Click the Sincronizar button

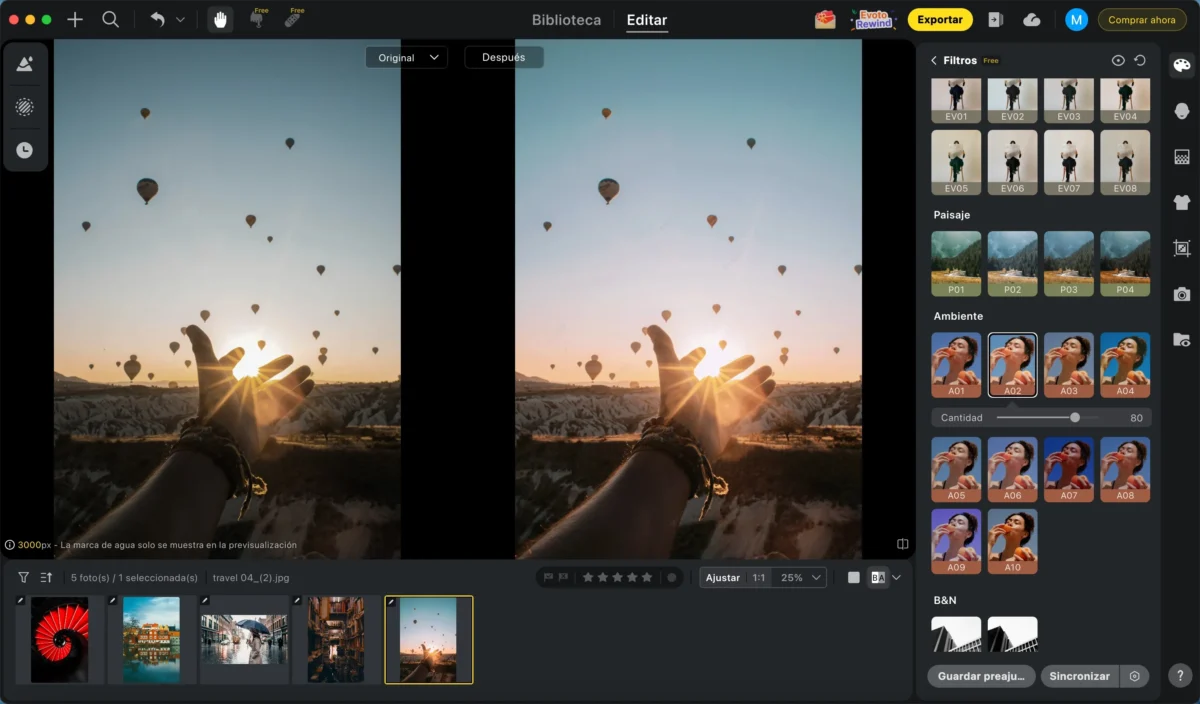coord(1079,676)
